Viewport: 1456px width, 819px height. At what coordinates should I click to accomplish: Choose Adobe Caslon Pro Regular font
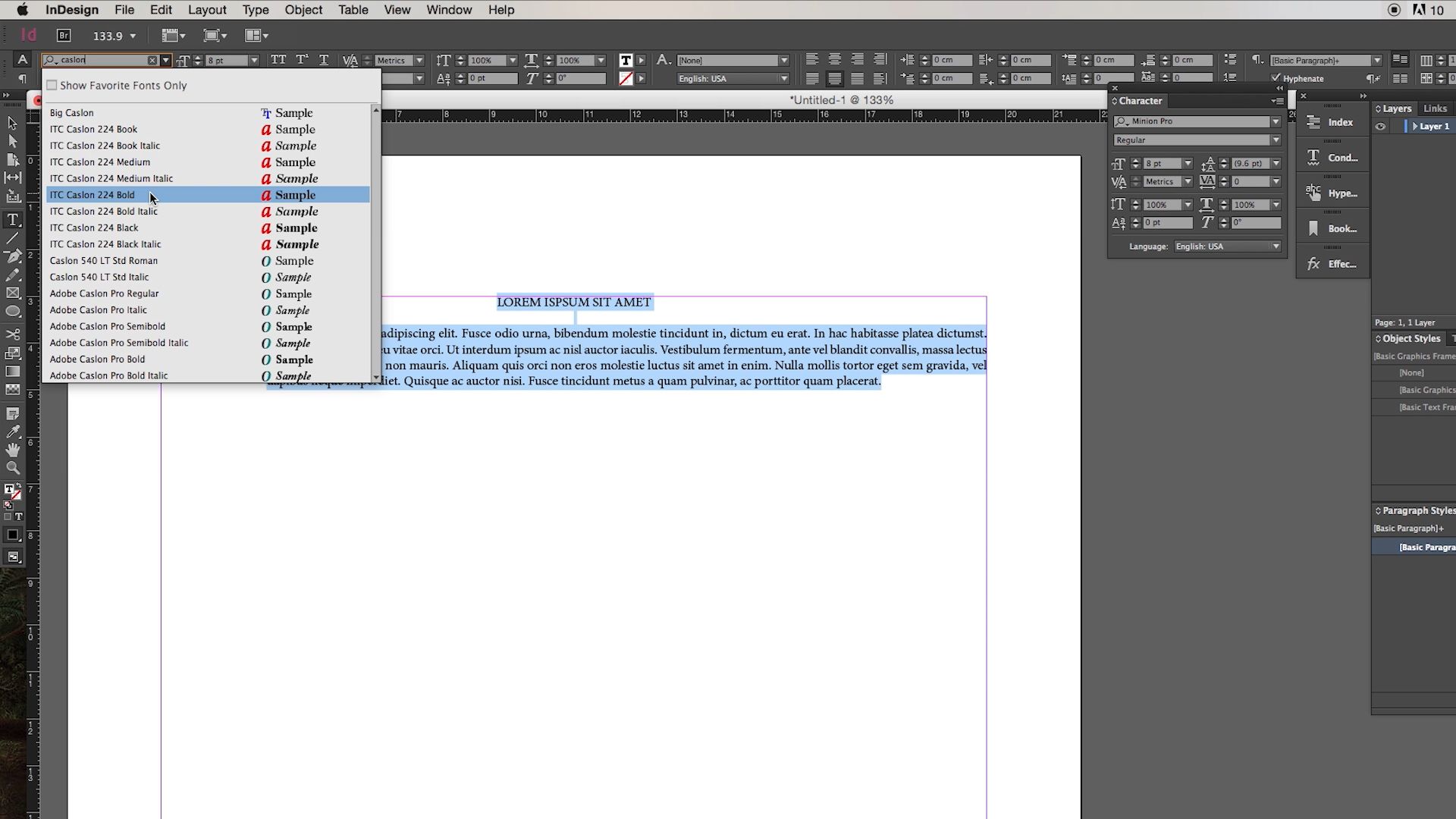tap(208, 293)
